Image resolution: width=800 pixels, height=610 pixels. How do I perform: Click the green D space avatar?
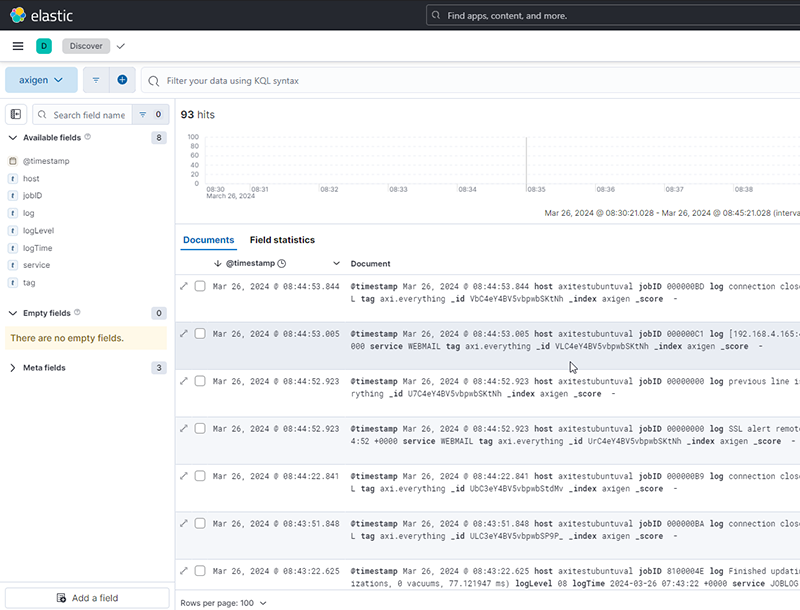pos(44,46)
